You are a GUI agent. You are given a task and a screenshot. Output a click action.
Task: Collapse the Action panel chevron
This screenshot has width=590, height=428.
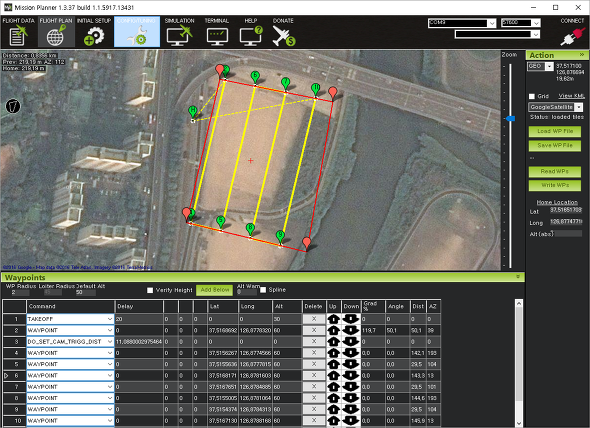tap(582, 55)
